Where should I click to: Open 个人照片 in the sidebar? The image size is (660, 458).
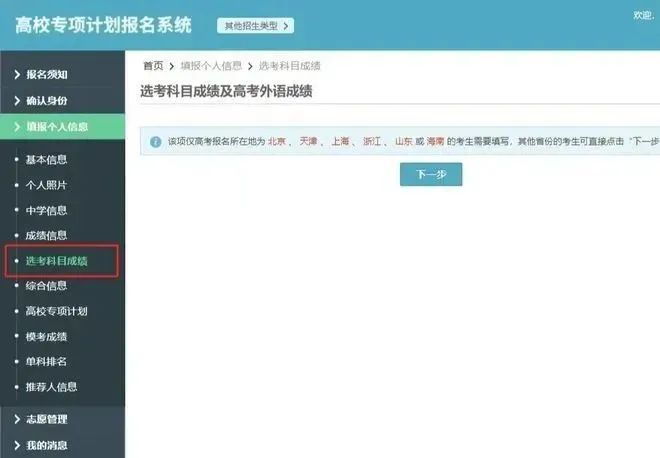(x=46, y=185)
